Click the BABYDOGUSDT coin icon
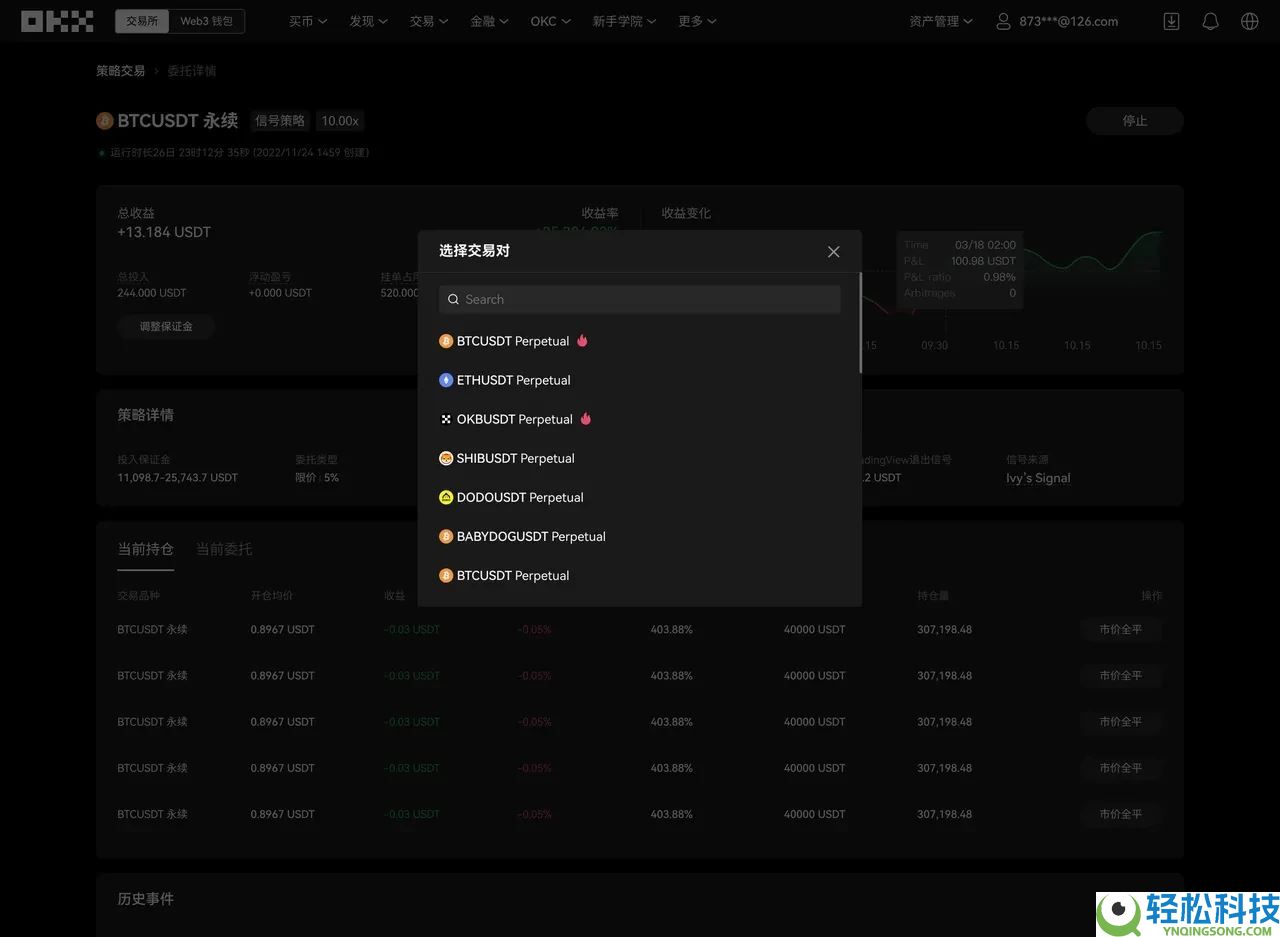 [x=446, y=536]
